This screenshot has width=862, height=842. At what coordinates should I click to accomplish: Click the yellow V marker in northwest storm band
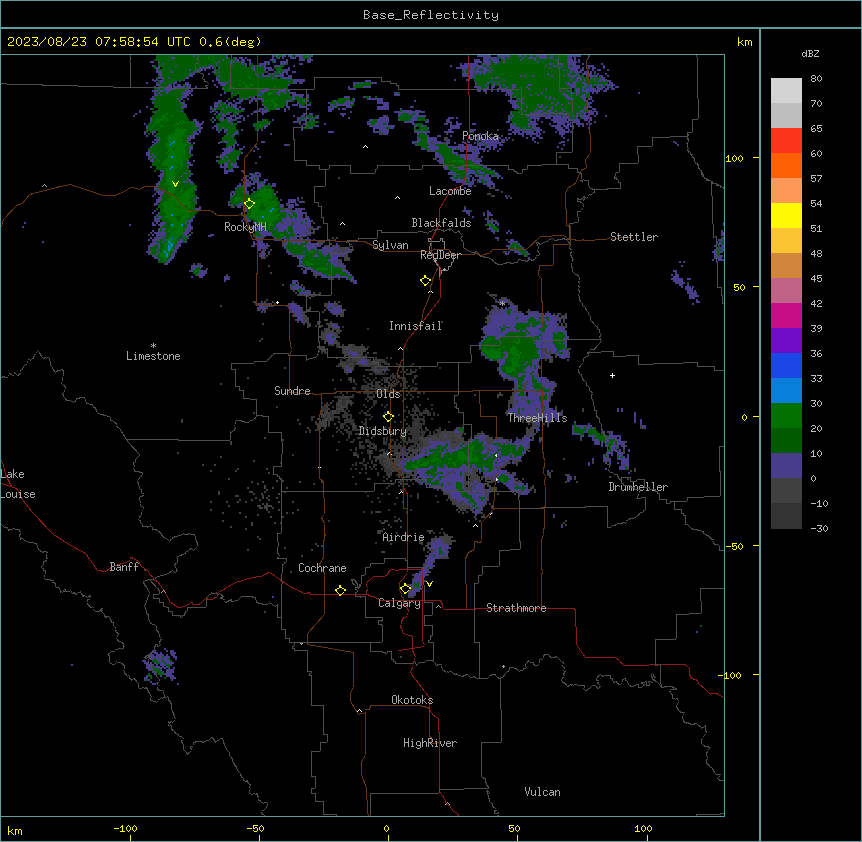pos(175,184)
